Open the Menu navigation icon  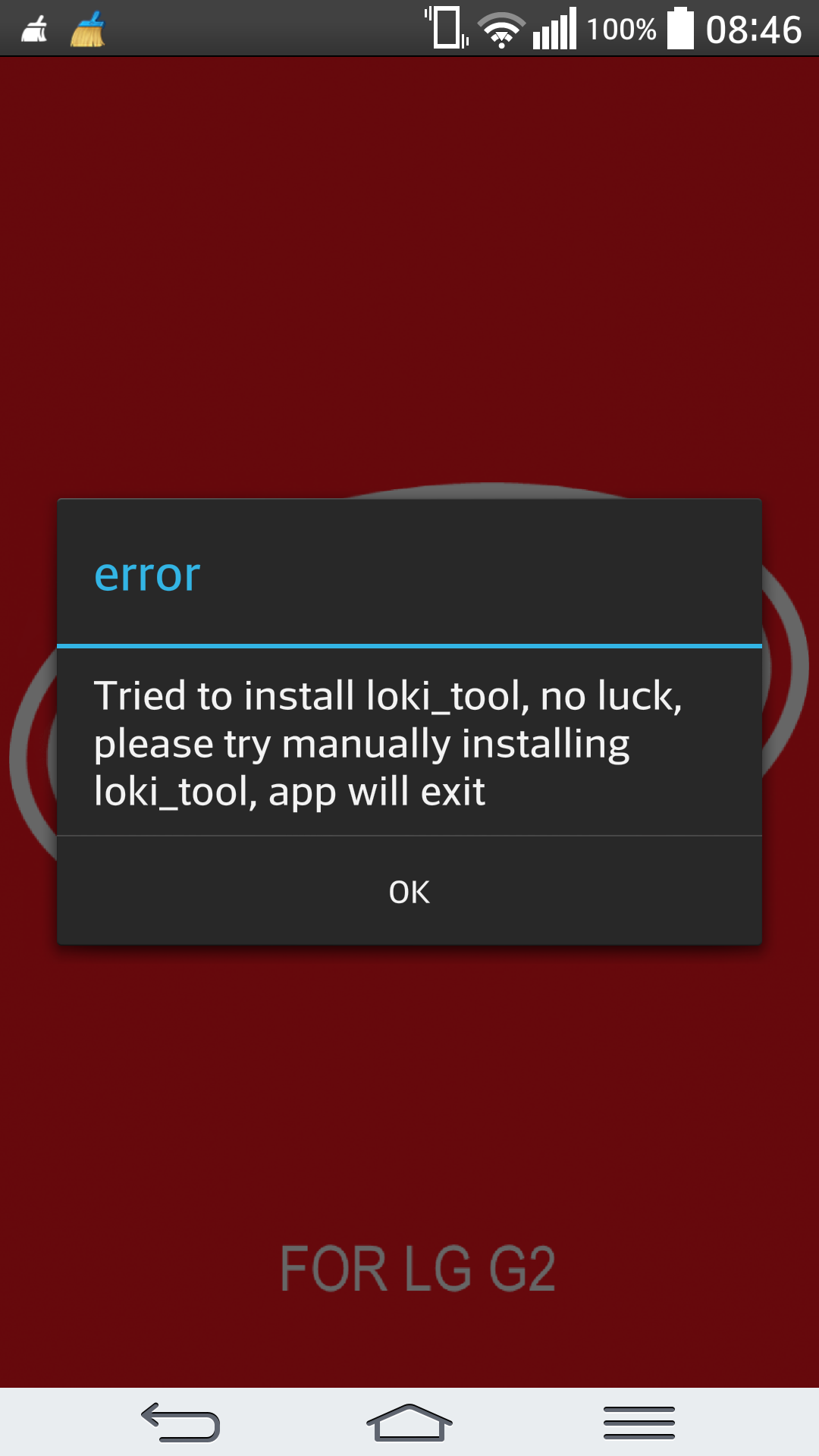point(639,1422)
